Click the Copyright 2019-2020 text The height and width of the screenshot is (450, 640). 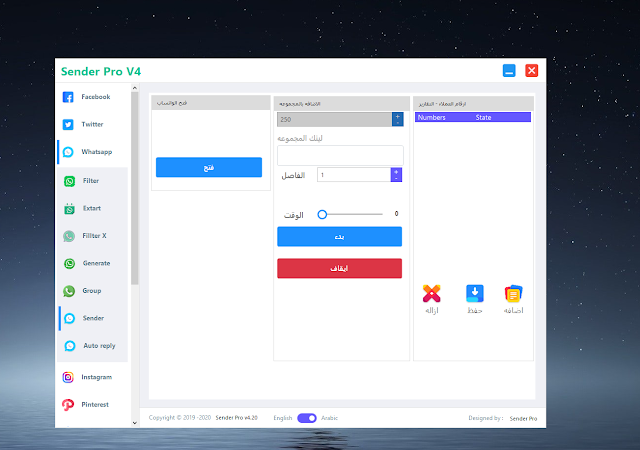coord(180,418)
